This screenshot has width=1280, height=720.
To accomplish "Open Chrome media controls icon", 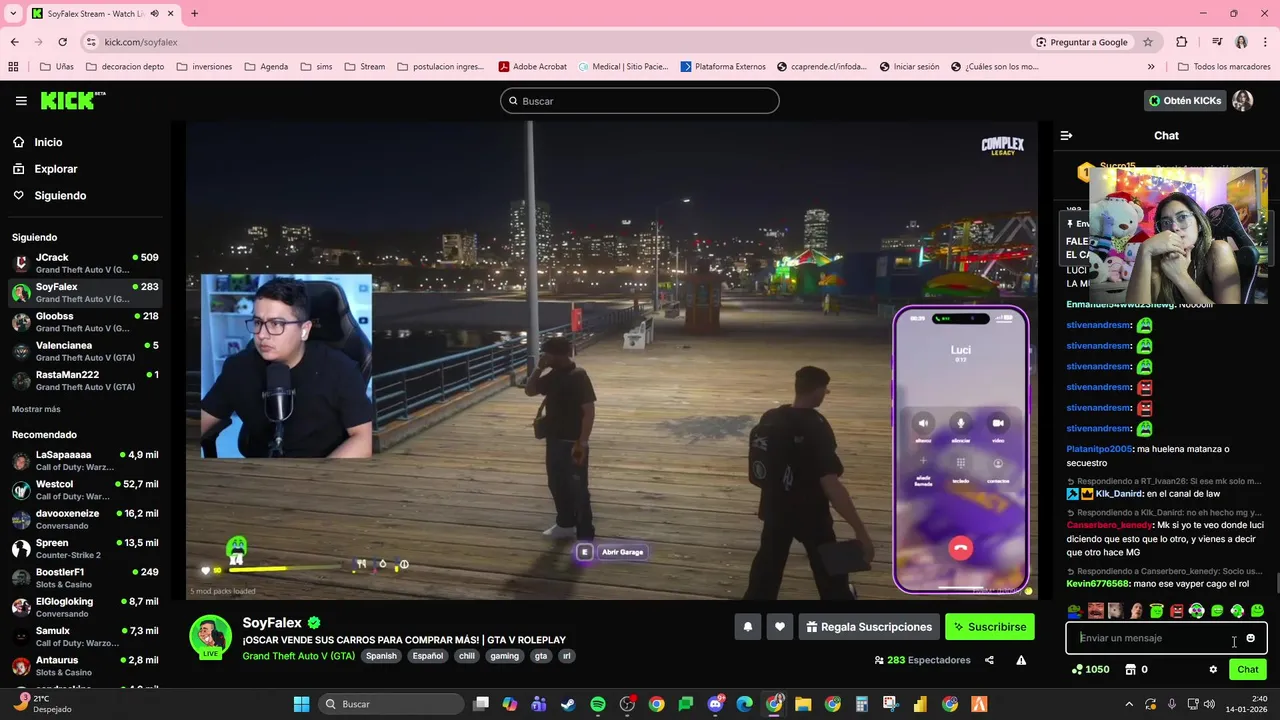I will click(x=1217, y=42).
